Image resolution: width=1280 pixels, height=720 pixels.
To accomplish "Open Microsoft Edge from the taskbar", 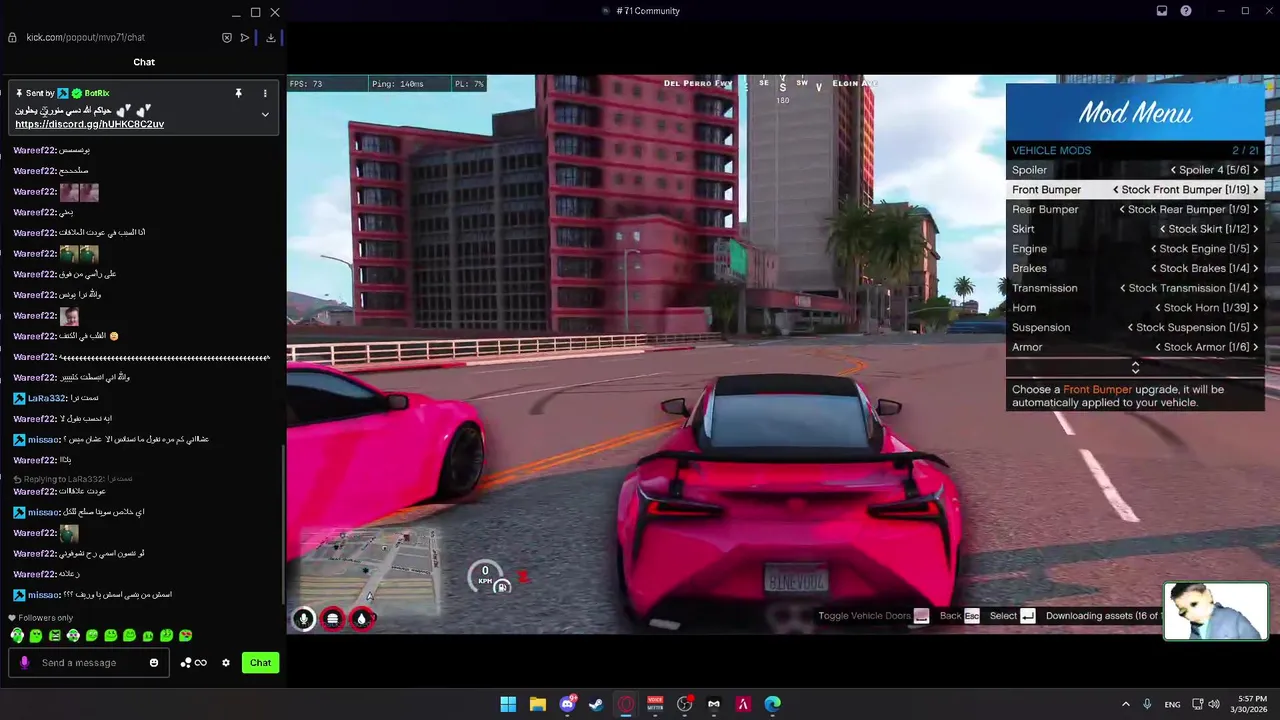I will [x=773, y=704].
